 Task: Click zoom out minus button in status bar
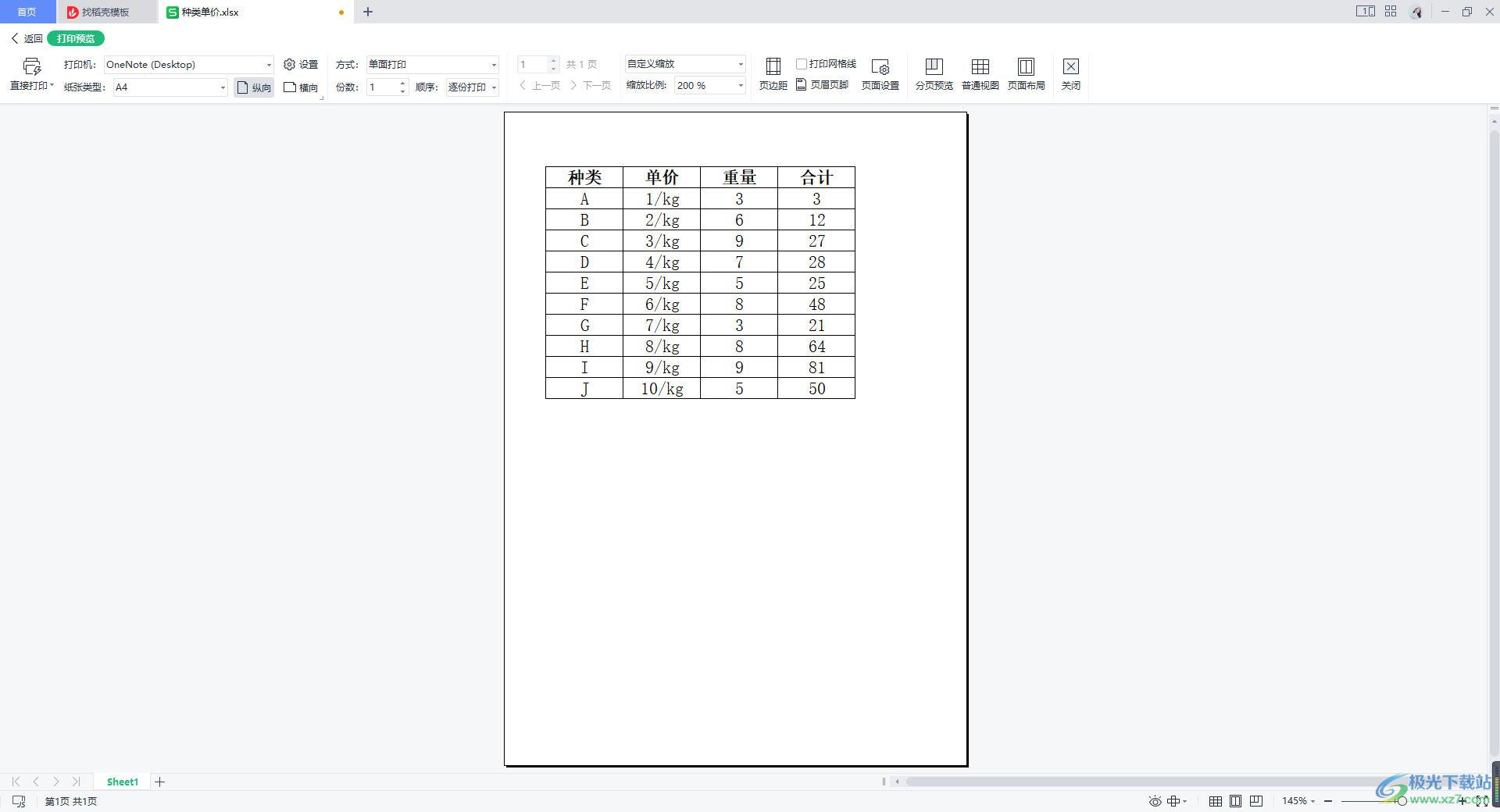click(1328, 801)
